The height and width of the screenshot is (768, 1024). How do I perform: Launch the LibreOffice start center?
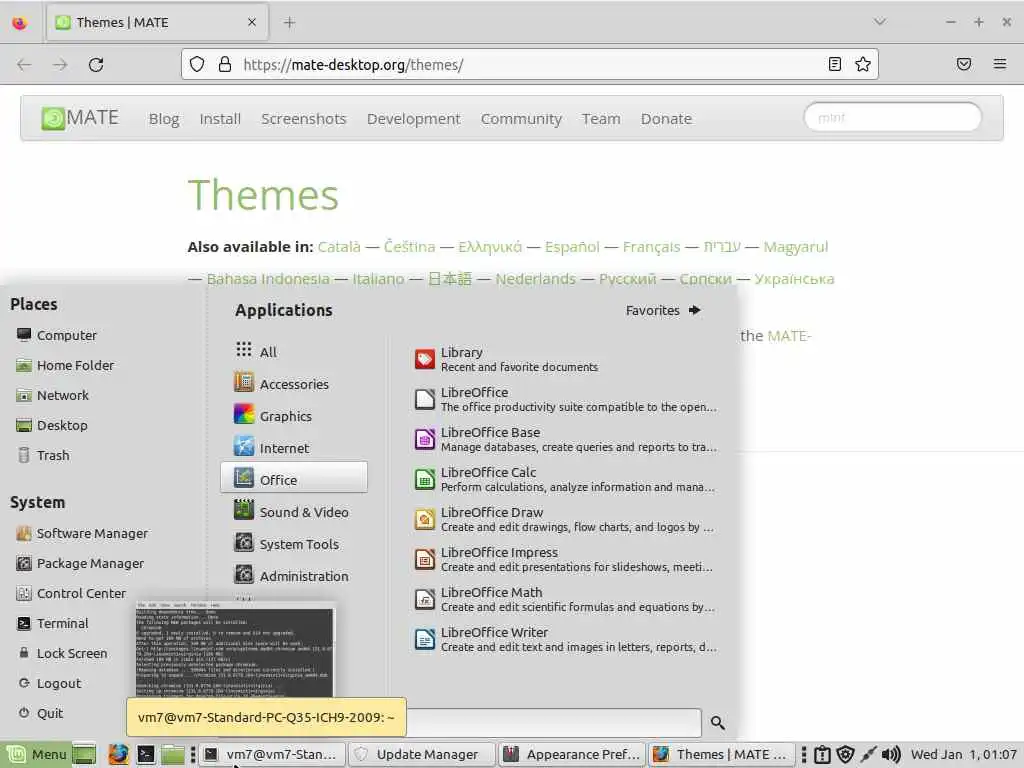click(x=566, y=399)
